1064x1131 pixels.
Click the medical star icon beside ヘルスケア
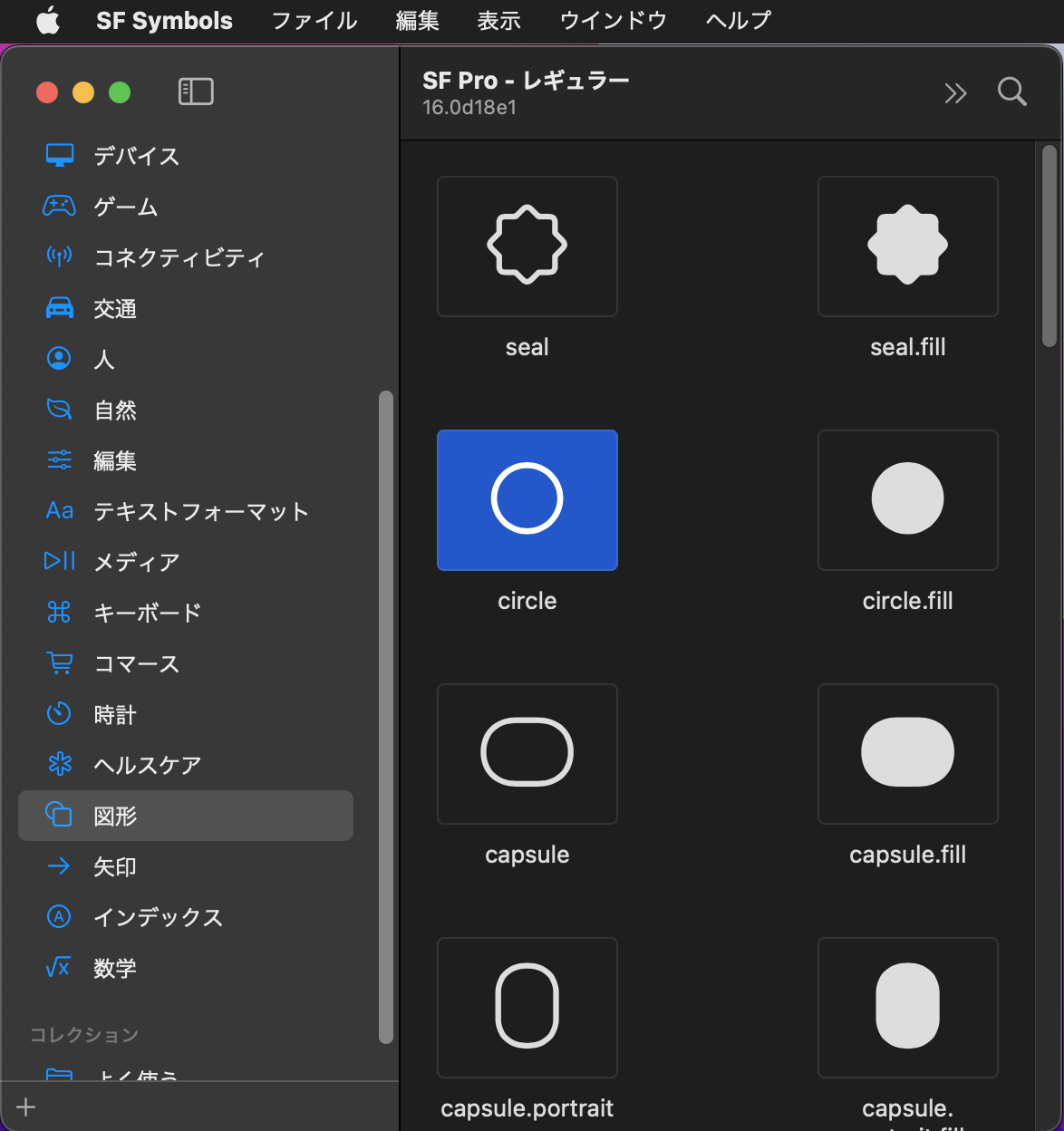[60, 765]
